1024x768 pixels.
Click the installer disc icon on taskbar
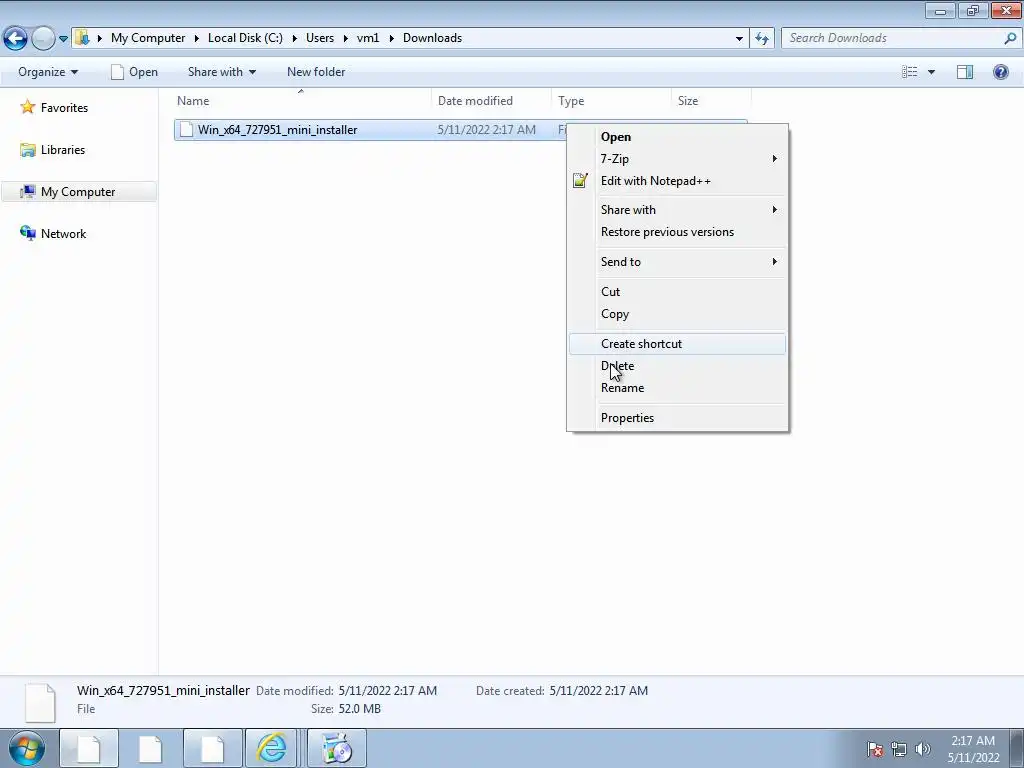coord(337,748)
